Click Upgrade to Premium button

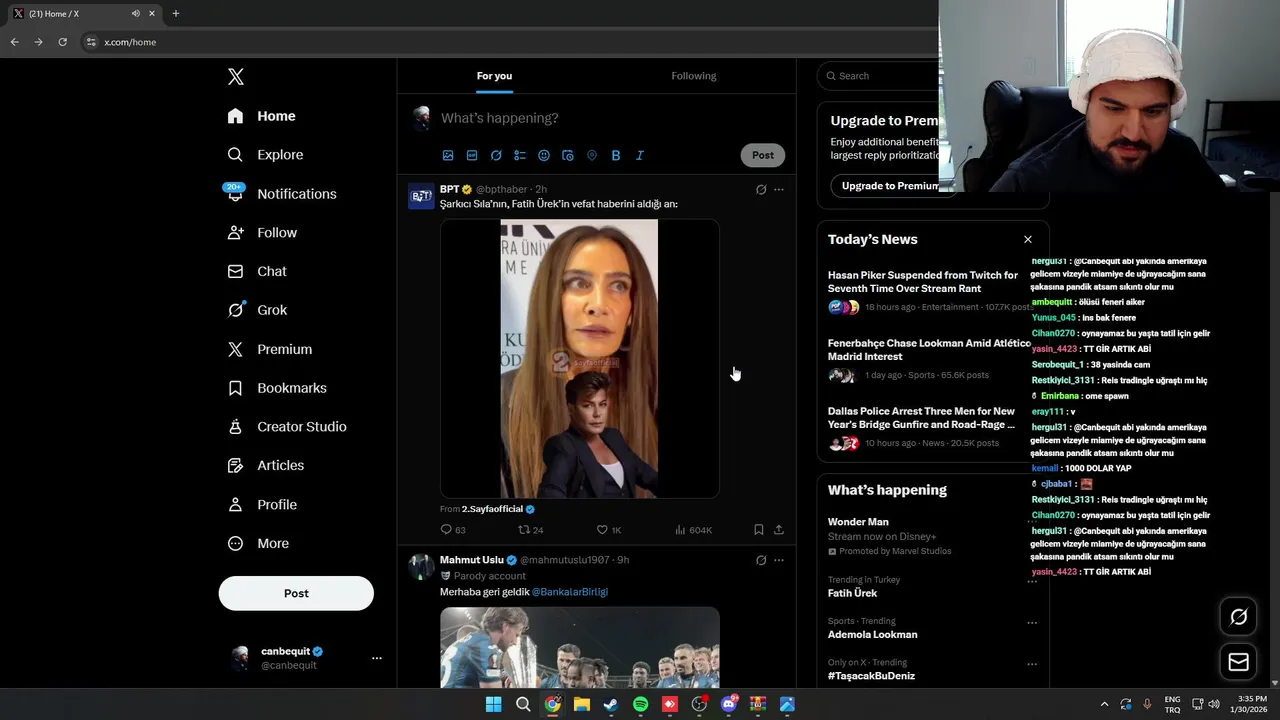[x=889, y=186]
